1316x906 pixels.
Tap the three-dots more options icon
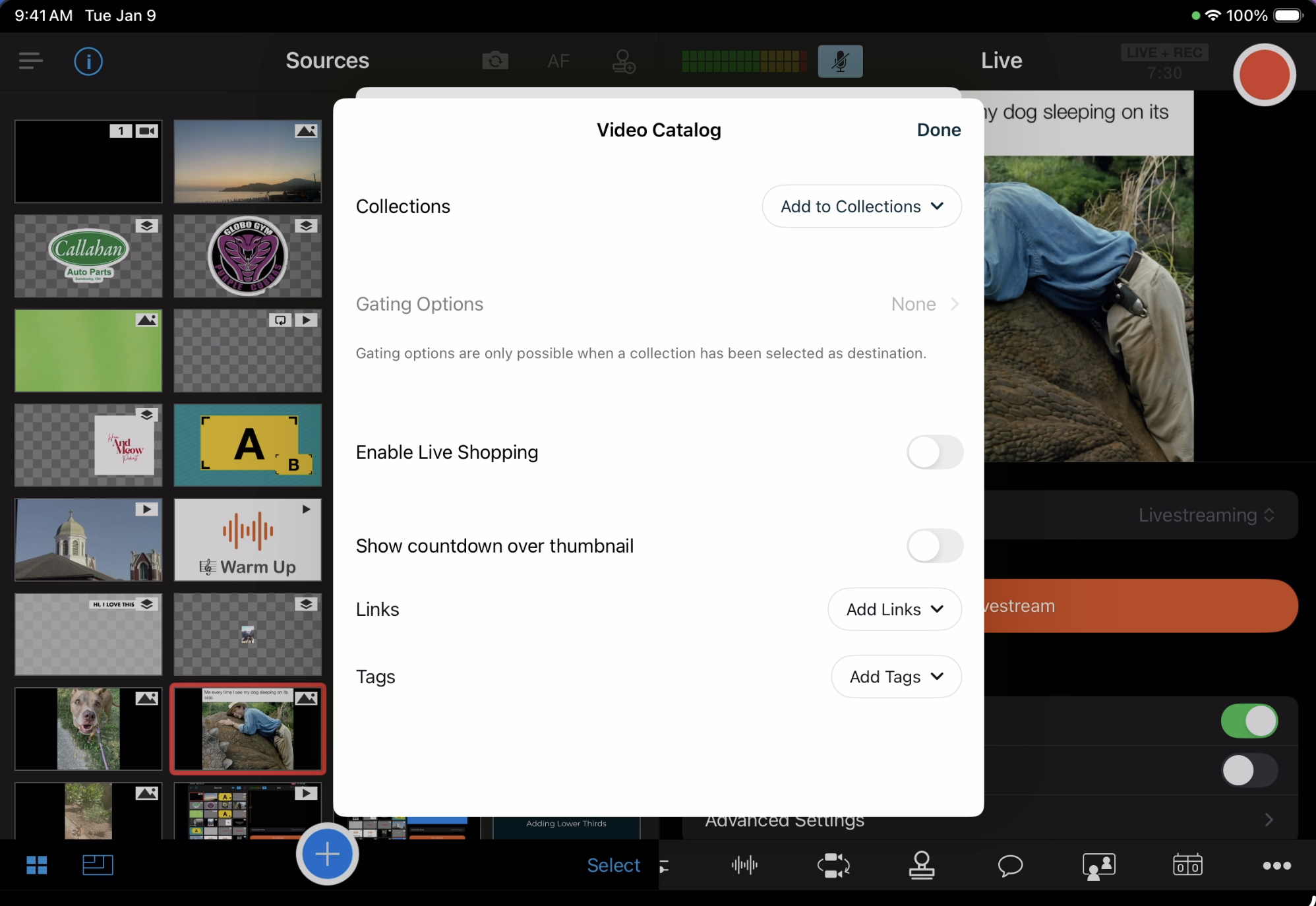coord(1276,865)
